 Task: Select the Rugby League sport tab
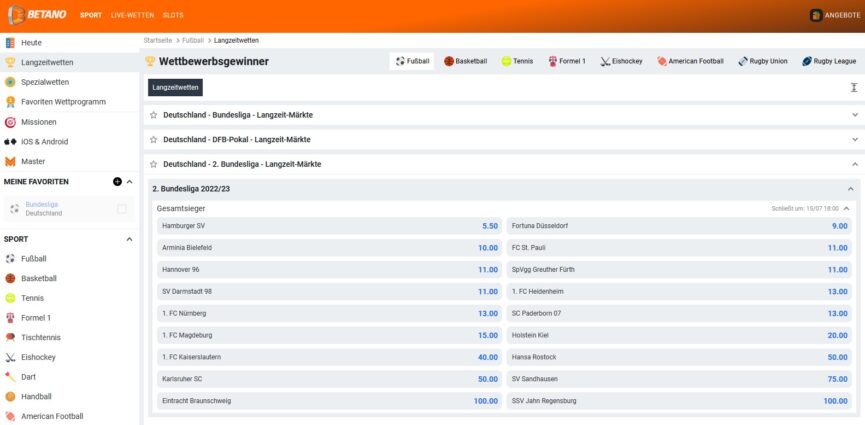click(x=829, y=61)
